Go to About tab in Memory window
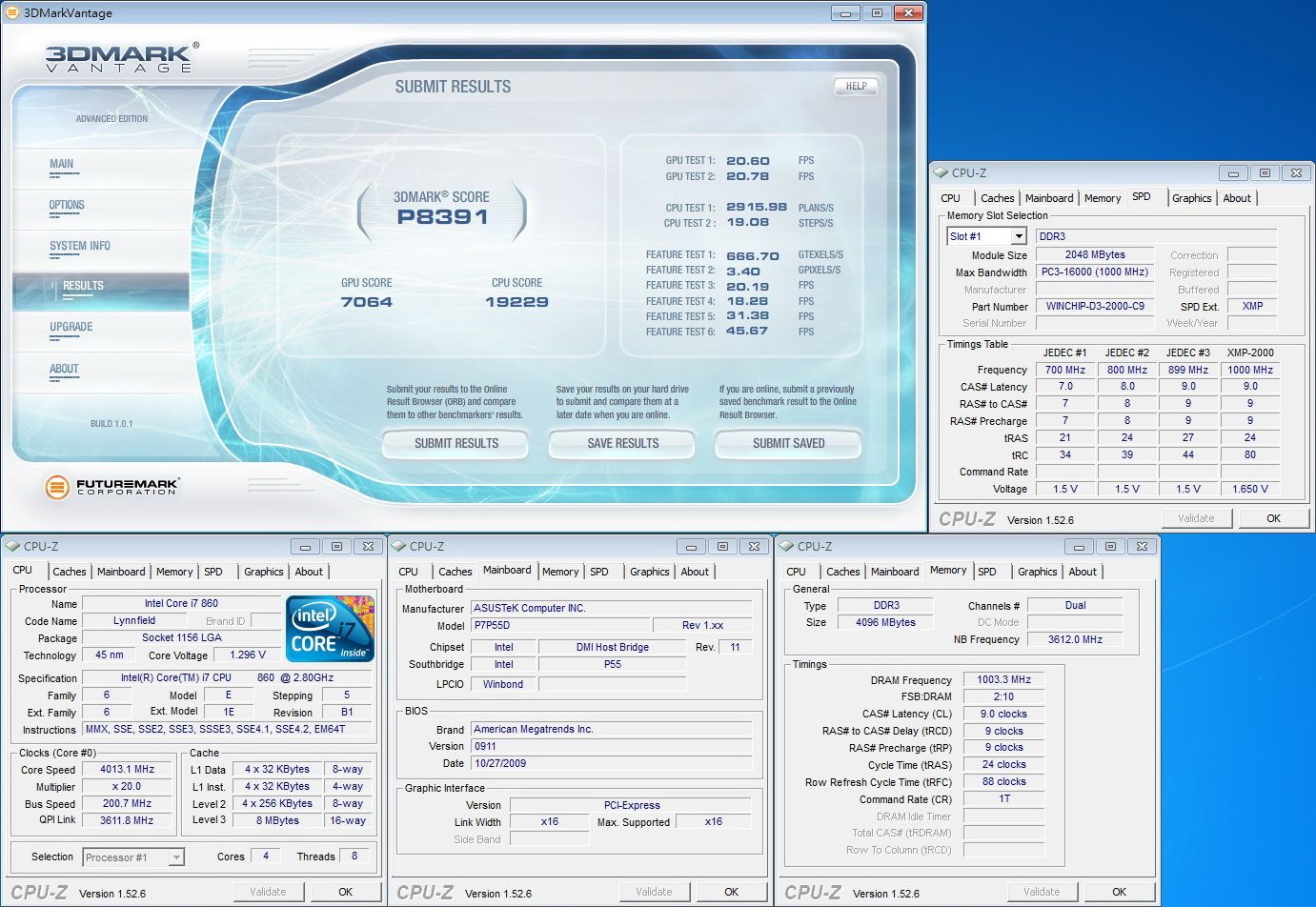This screenshot has width=1316, height=907. coord(1083,572)
